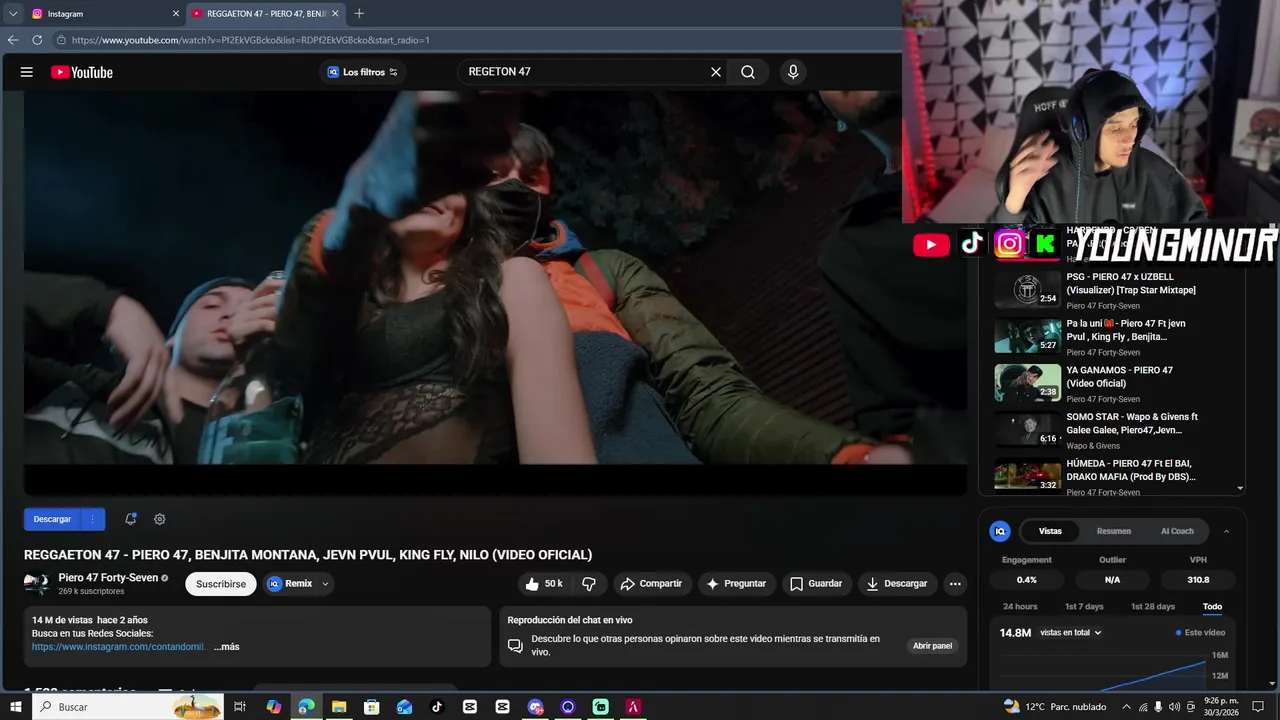This screenshot has width=1280, height=720.
Task: Click the notification bell below the video
Action: tap(130, 519)
